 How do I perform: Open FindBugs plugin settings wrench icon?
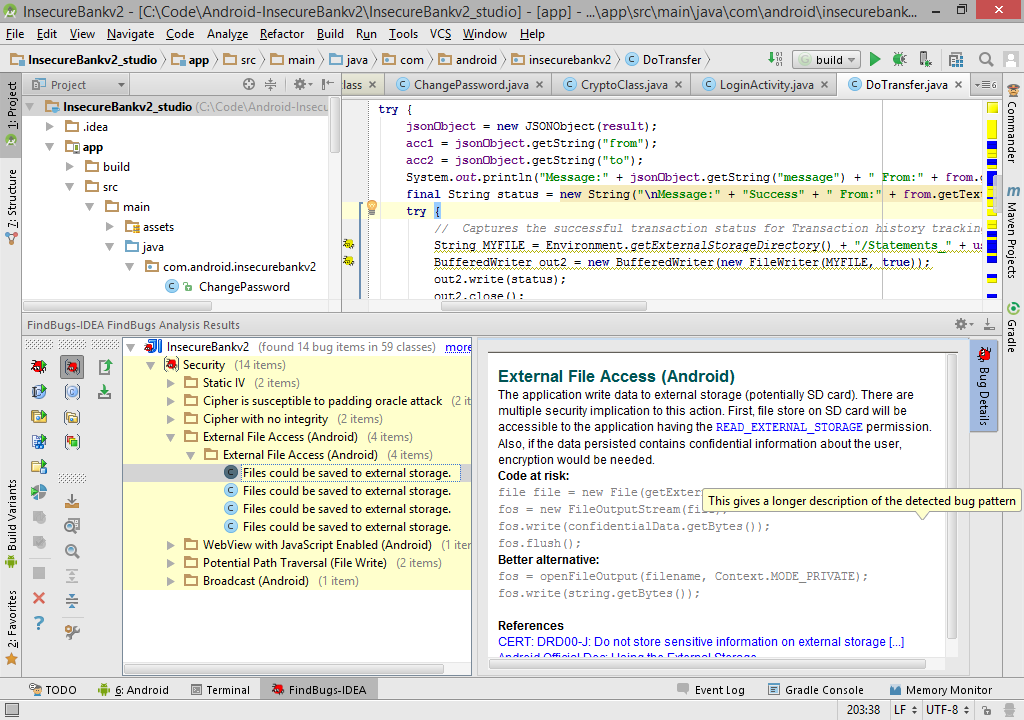[x=72, y=631]
